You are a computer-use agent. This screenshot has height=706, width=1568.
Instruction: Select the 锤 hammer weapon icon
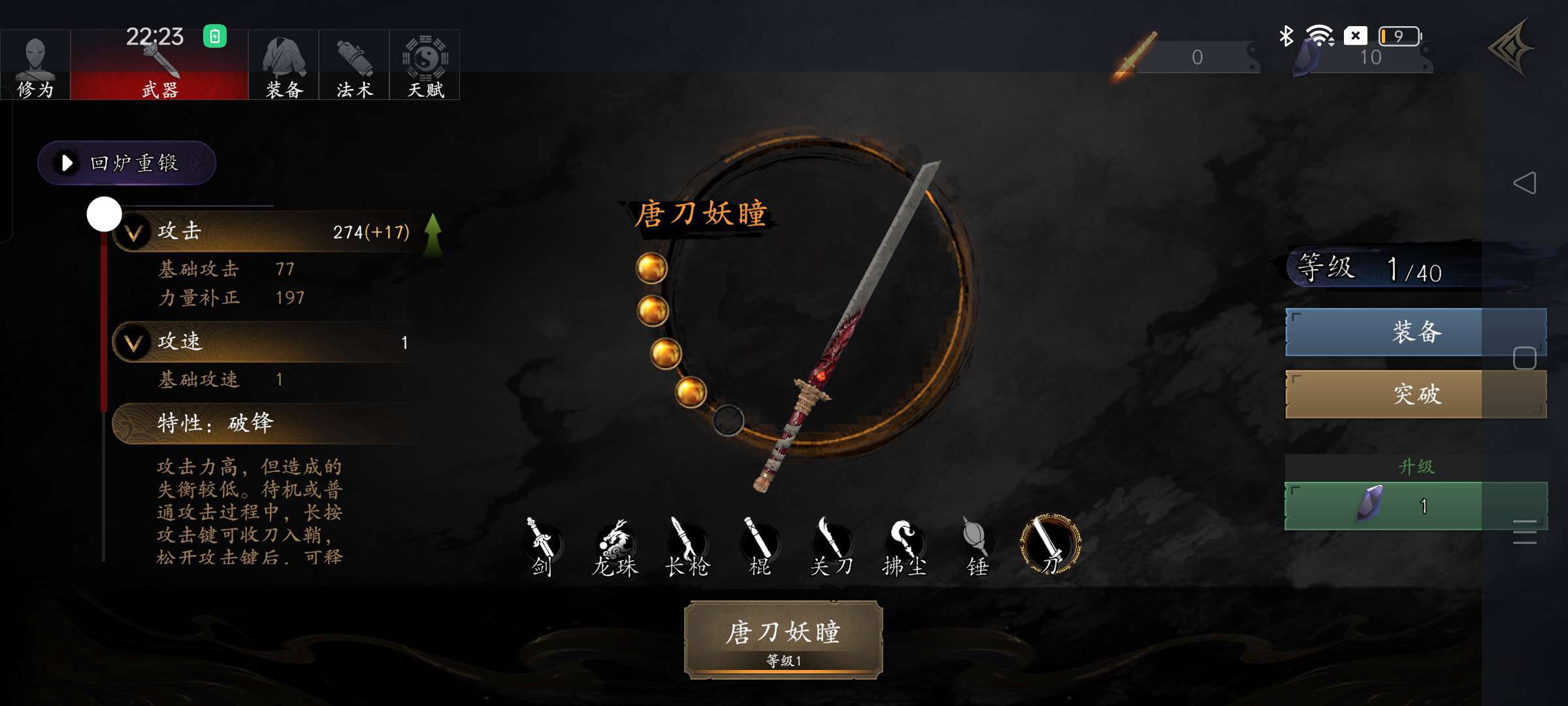pyautogui.click(x=977, y=546)
